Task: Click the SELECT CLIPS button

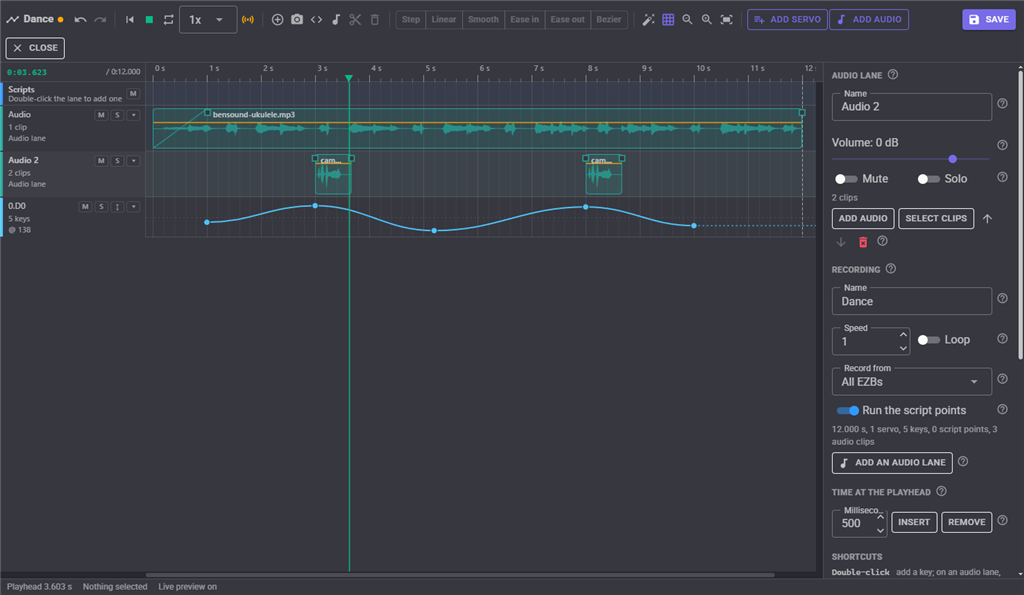Action: (x=936, y=219)
